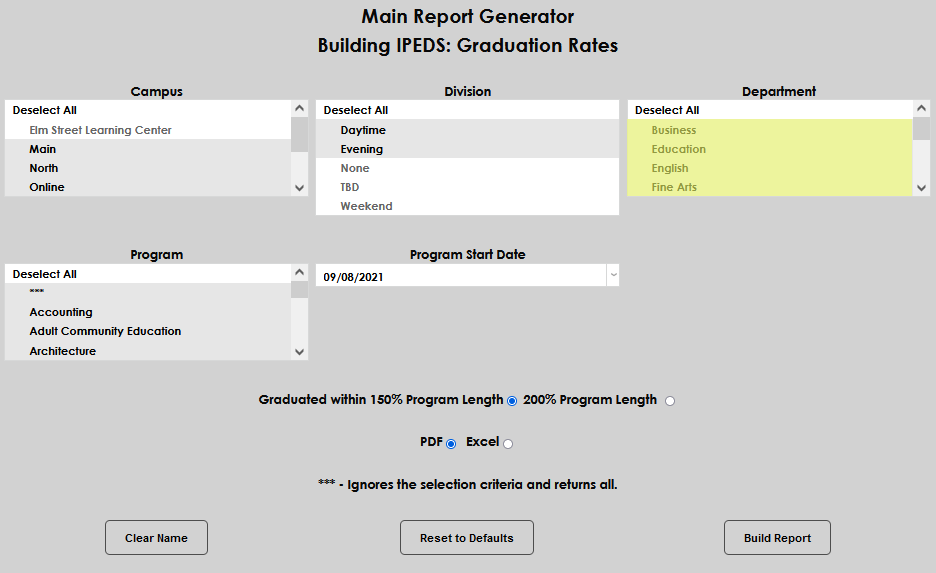This screenshot has height=573, width=936.
Task: Choose PDF output format
Action: point(451,443)
